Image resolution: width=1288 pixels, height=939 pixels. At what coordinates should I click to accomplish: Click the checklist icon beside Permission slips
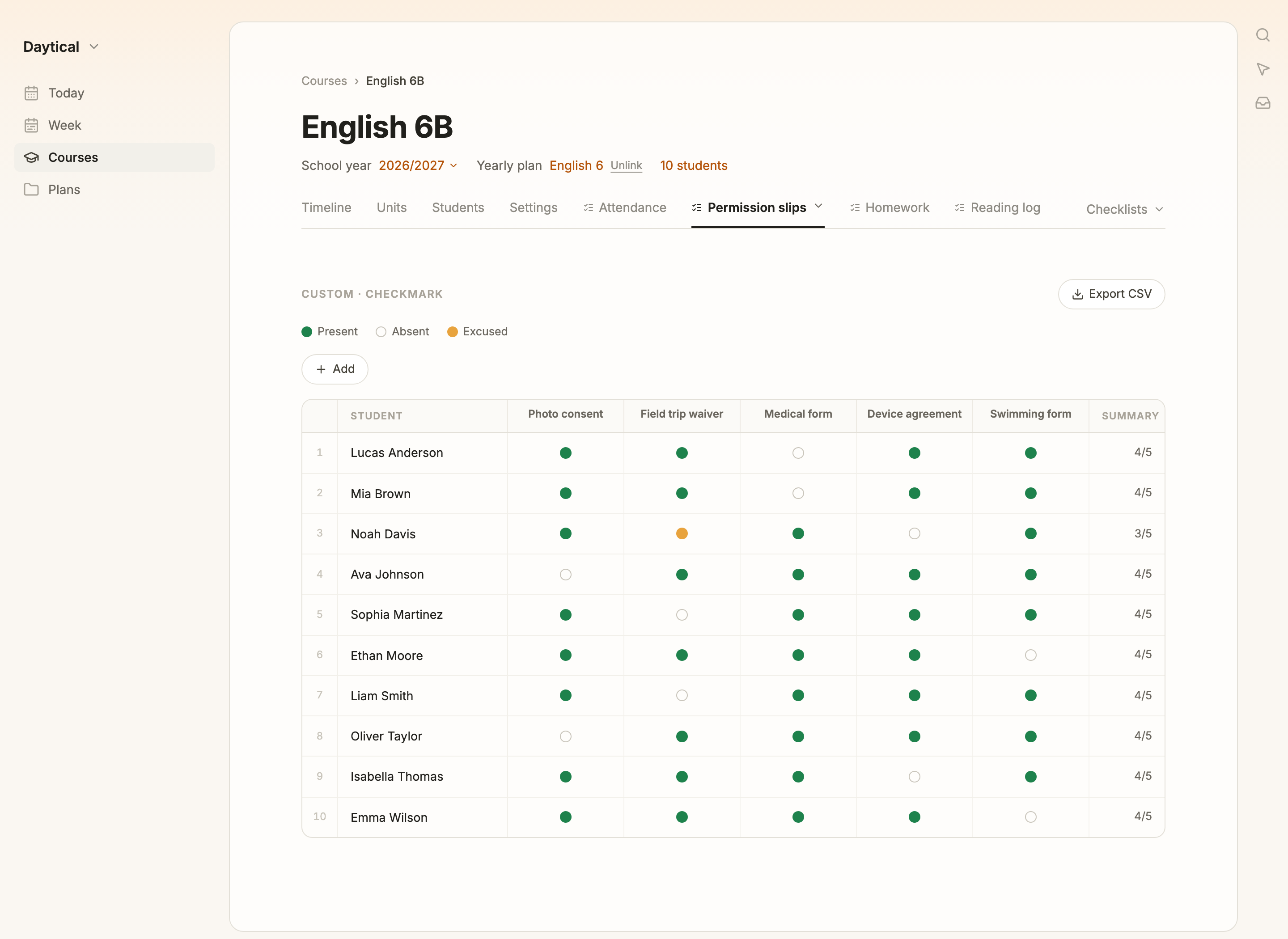point(697,208)
